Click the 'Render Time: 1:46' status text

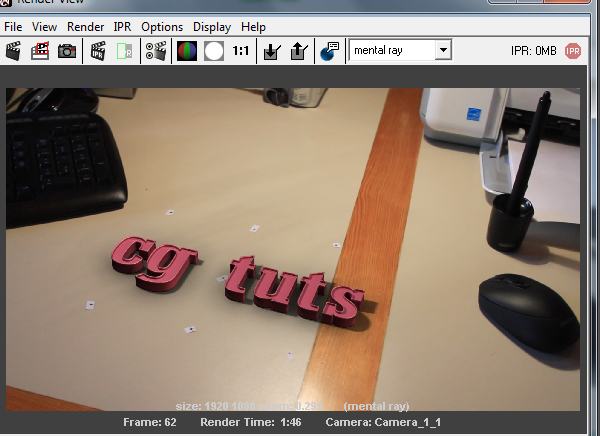pos(251,422)
